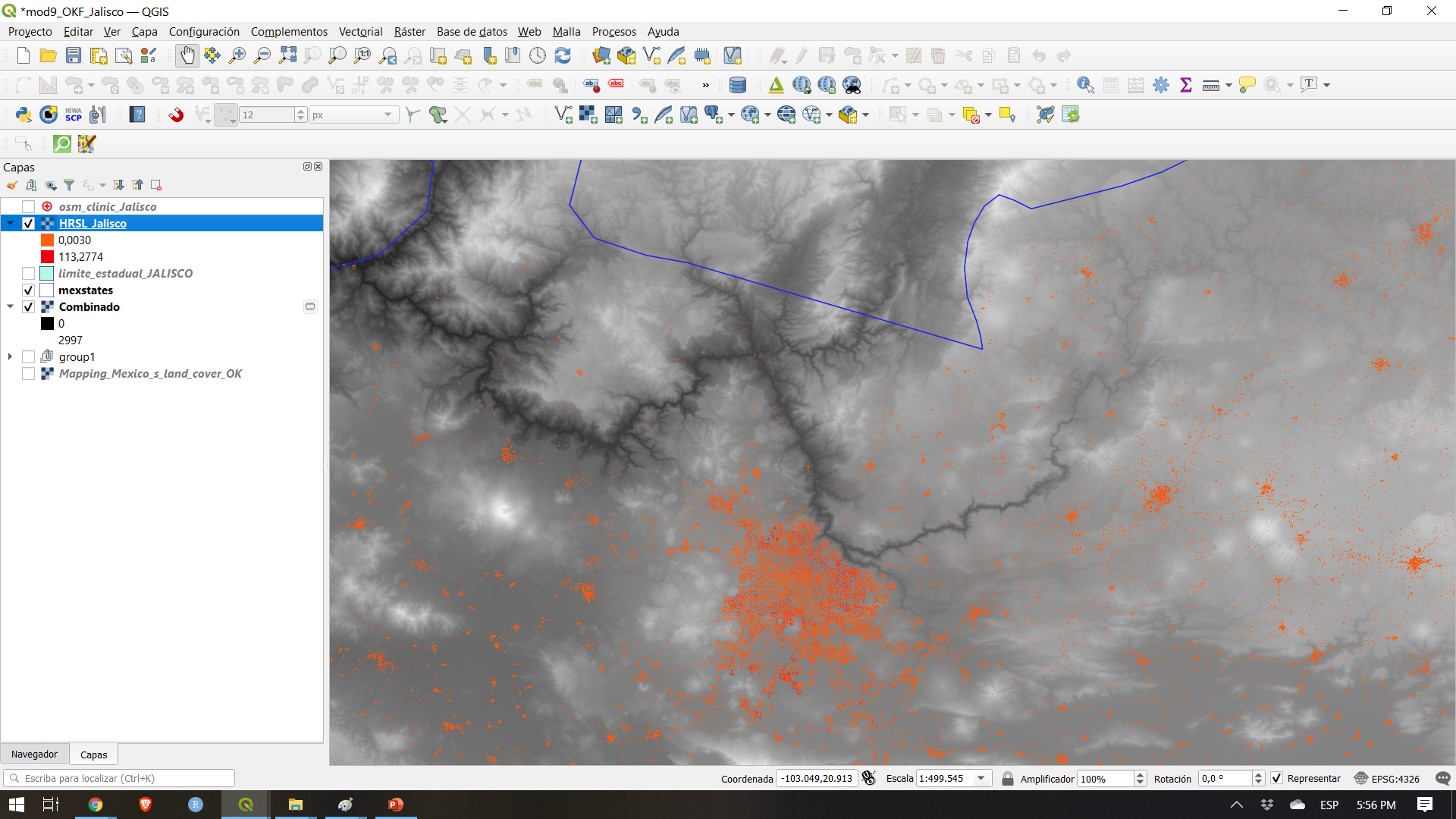The image size is (1456, 819).
Task: Click red 113,2774 legend swatch
Action: coord(47,256)
